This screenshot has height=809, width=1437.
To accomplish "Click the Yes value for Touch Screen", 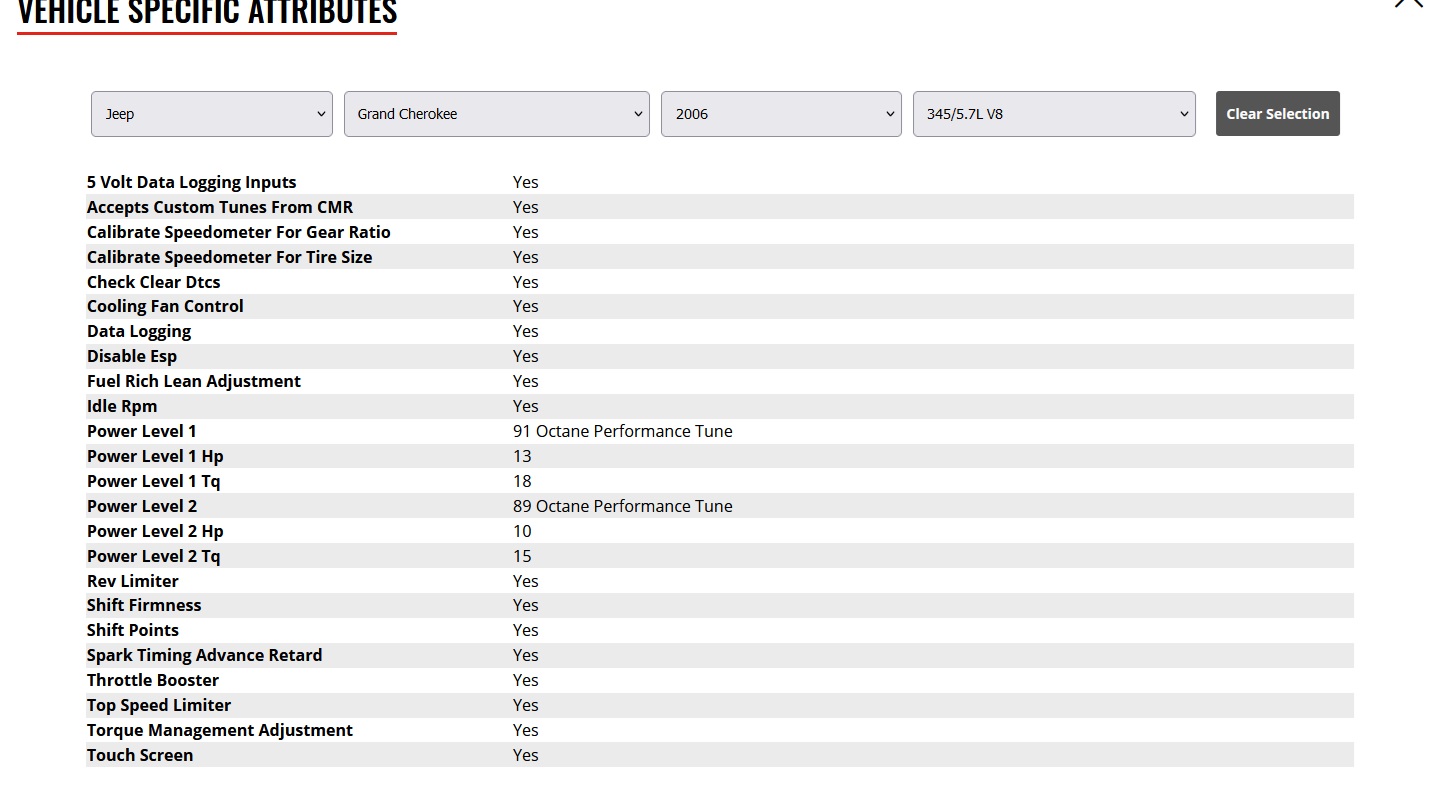I will [526, 755].
